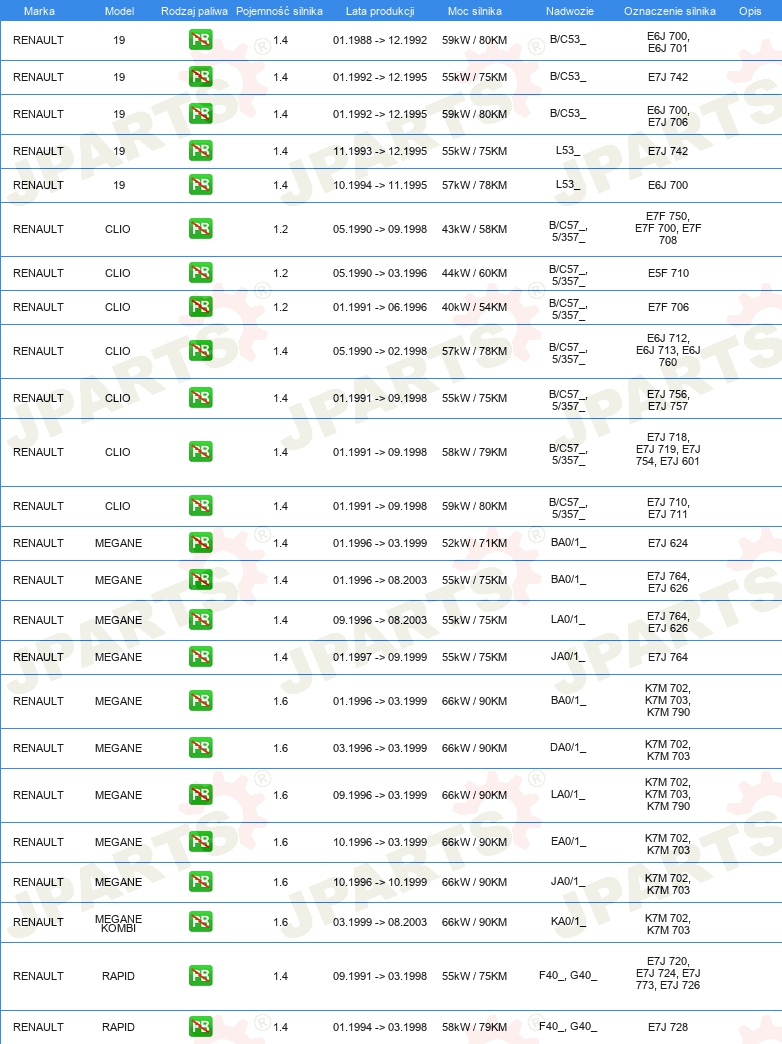The height and width of the screenshot is (1044, 782).
Task: Click the Rodzaj paliwa column header
Action: pos(194,11)
